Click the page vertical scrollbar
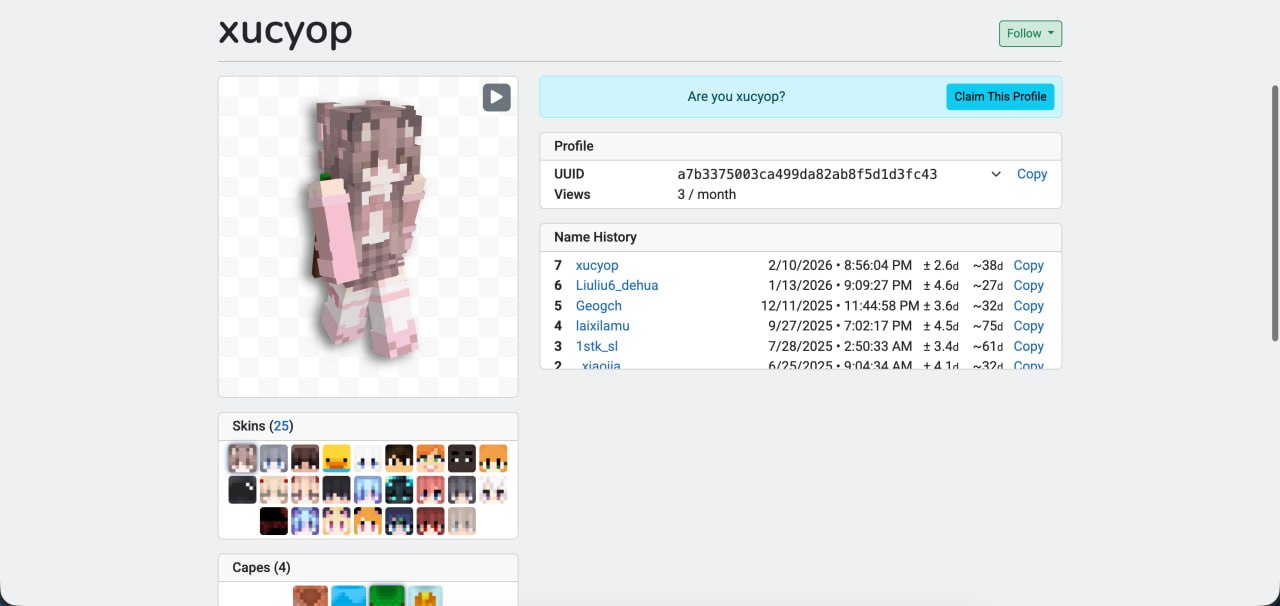Viewport: 1280px width, 606px height. [x=1274, y=212]
